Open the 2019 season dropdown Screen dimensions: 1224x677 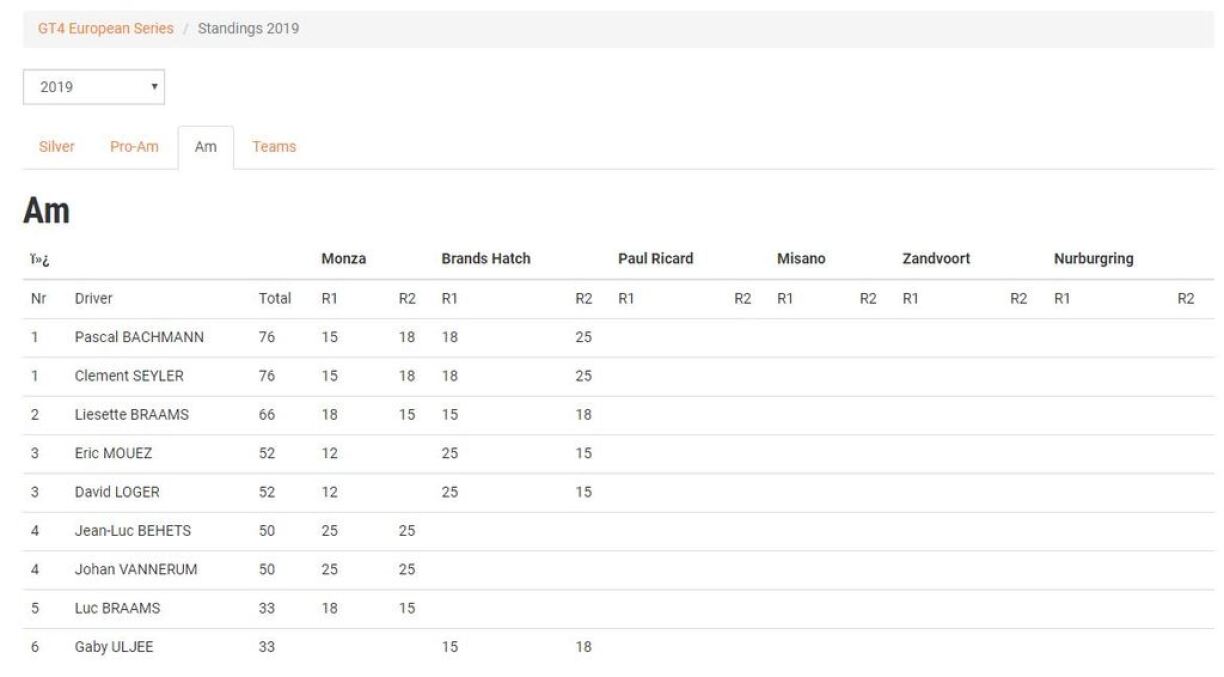93,87
